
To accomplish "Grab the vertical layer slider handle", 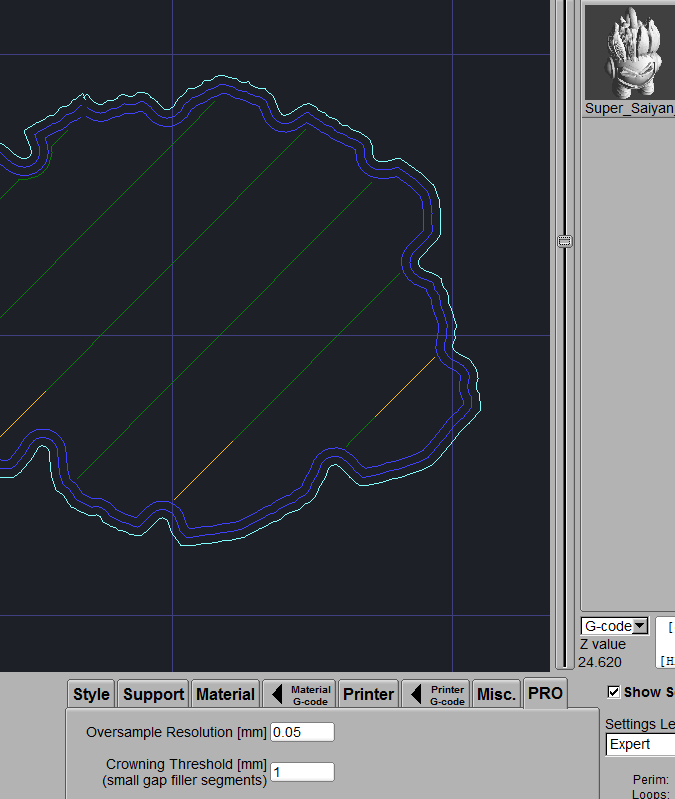I will [x=564, y=241].
